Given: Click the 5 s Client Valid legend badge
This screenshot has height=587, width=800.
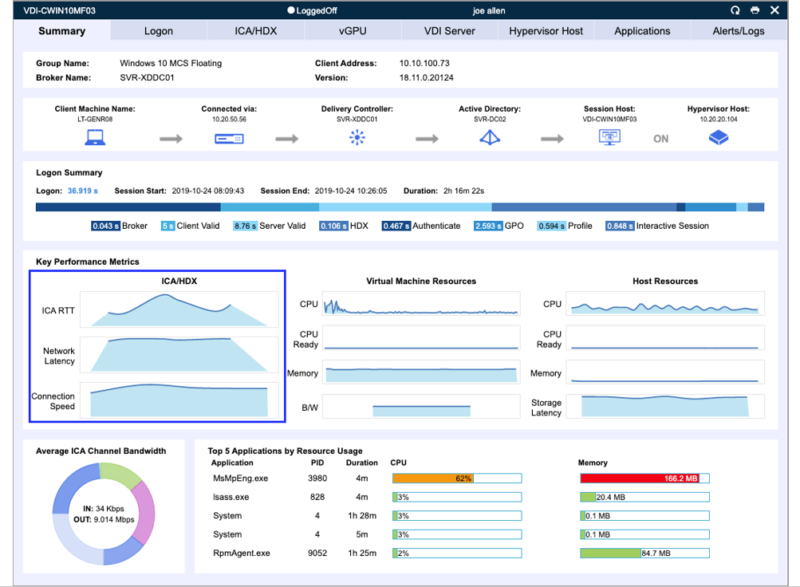Looking at the screenshot, I should click(168, 226).
